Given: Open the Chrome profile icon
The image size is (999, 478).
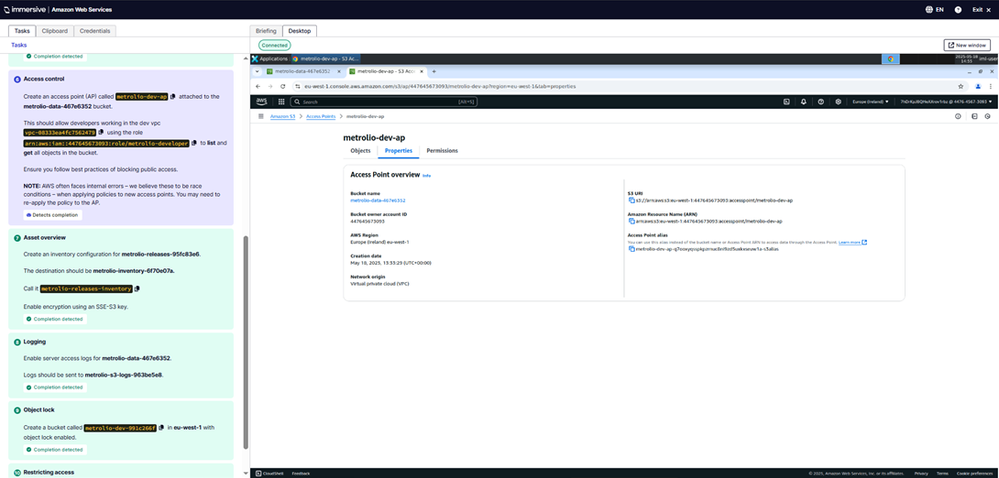Looking at the screenshot, I should tap(978, 86).
